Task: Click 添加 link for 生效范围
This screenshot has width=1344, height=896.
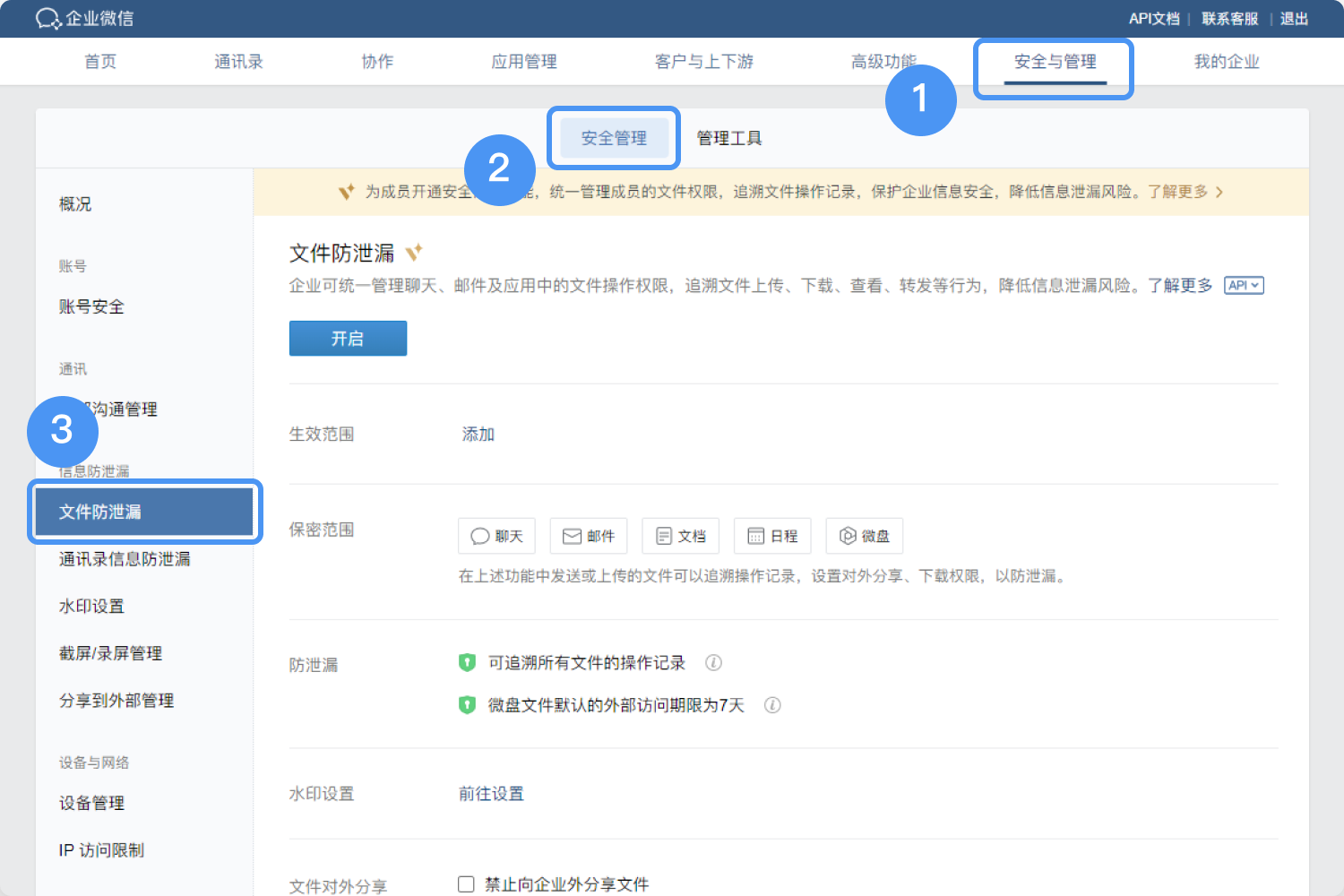Action: [x=478, y=435]
